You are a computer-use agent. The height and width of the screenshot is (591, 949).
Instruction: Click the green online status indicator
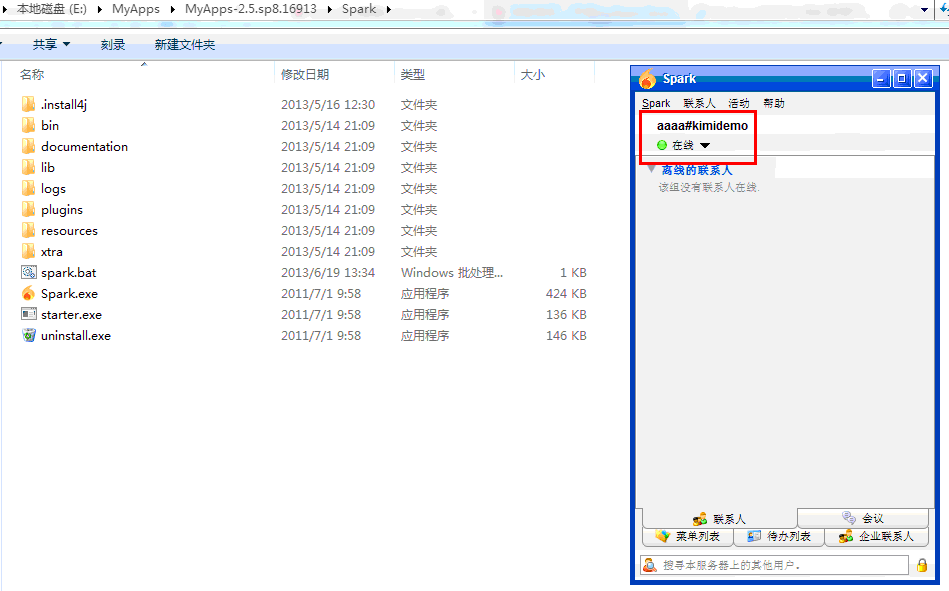[x=662, y=145]
